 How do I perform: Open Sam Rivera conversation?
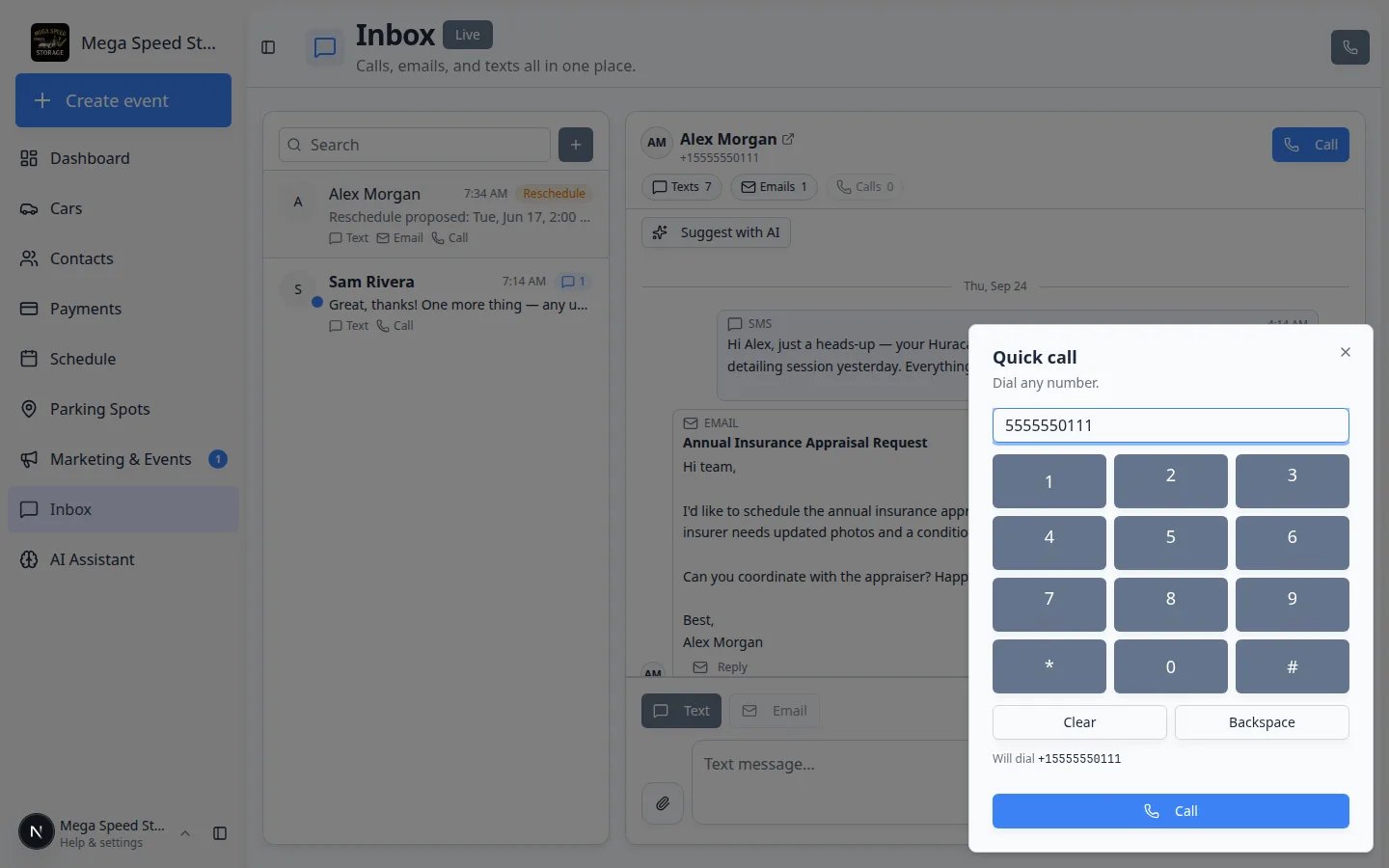436,302
